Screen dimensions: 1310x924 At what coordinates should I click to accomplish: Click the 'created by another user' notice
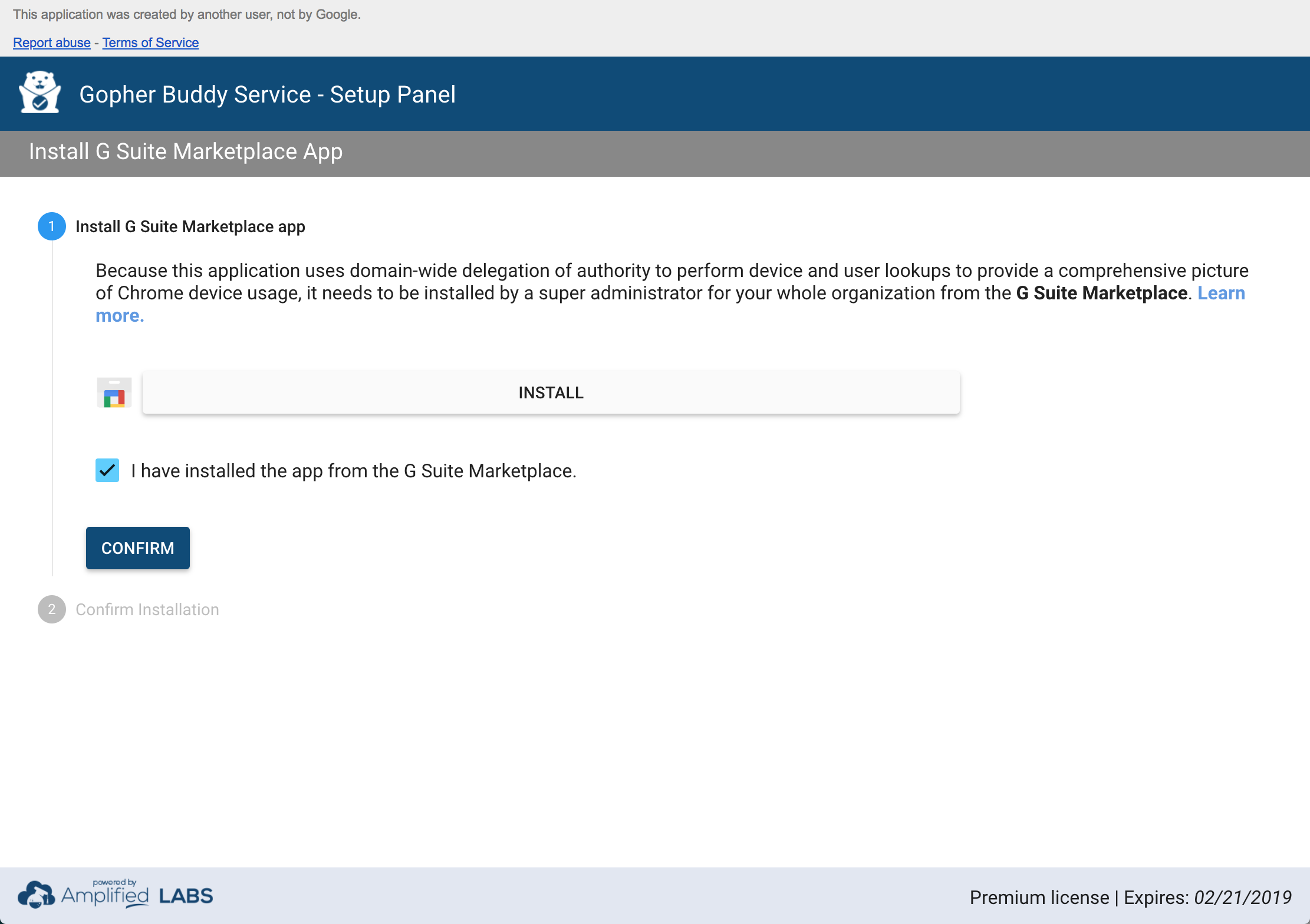(187, 15)
